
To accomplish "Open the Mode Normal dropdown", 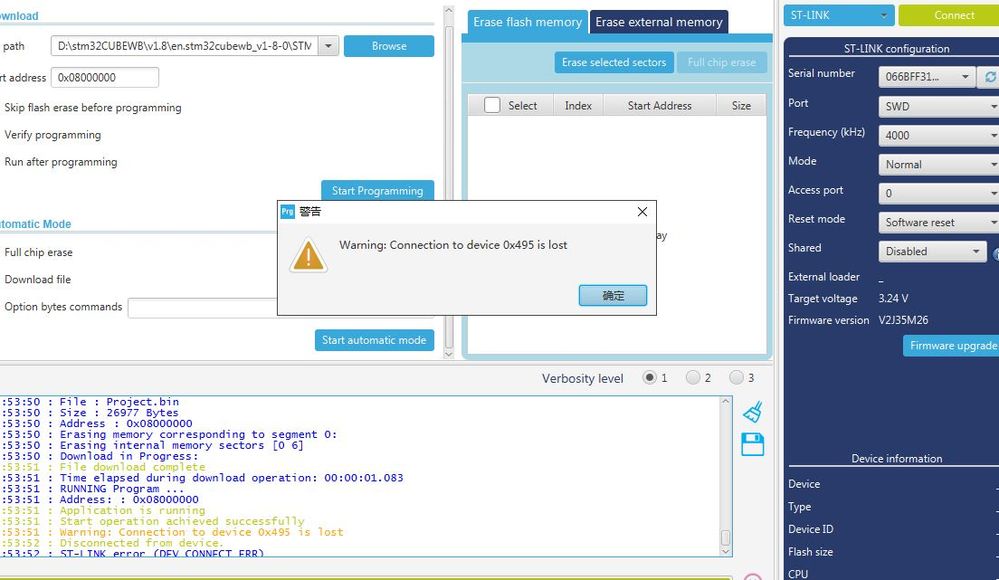I will (x=938, y=164).
